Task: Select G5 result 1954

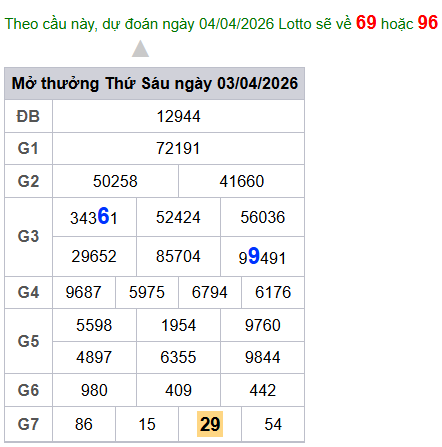Action: tap(178, 325)
